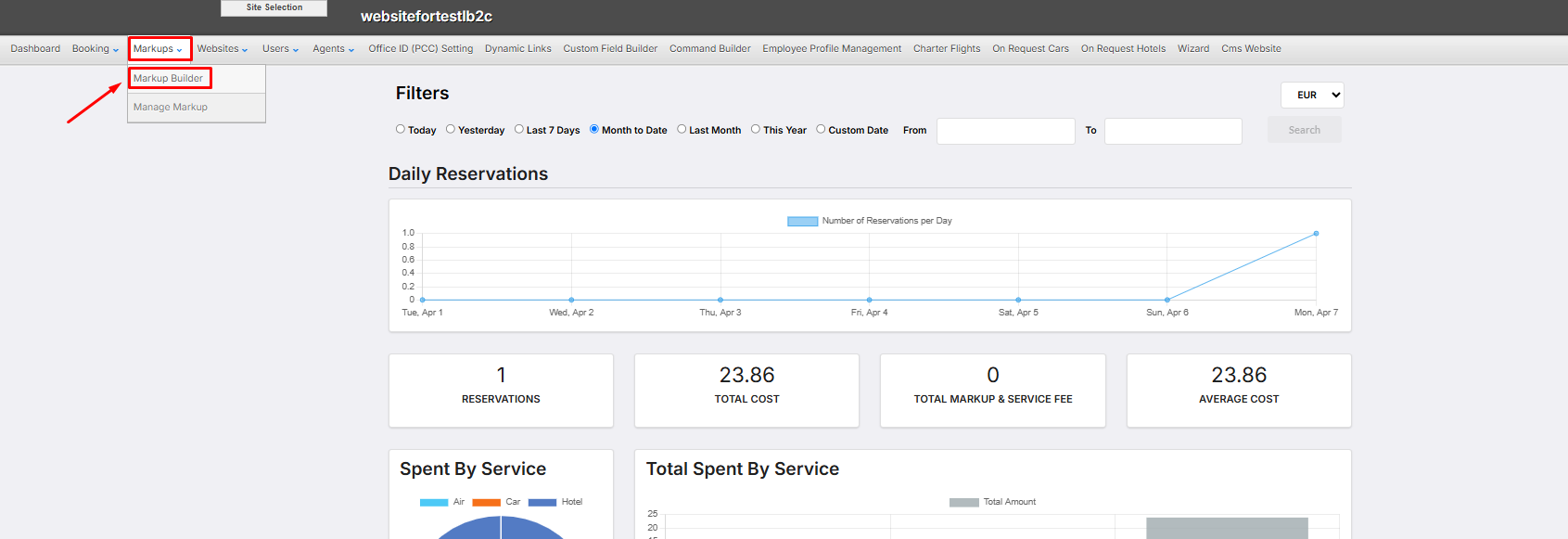Expand the Agents dropdown menu

click(333, 49)
